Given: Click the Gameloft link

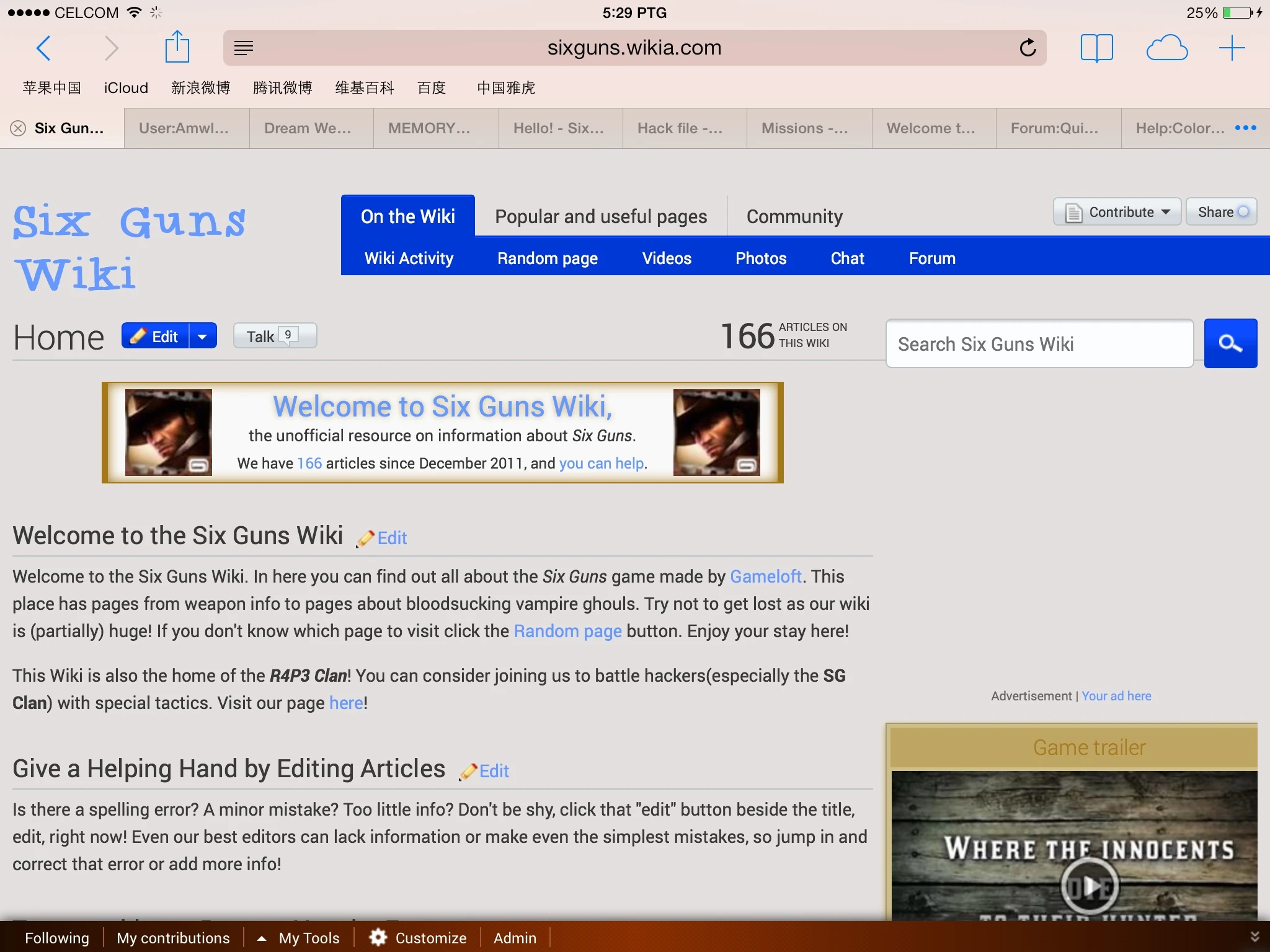Looking at the screenshot, I should (x=765, y=576).
